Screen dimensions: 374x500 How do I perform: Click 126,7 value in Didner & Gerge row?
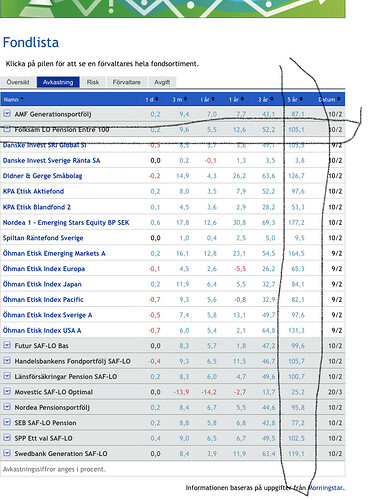click(x=296, y=176)
